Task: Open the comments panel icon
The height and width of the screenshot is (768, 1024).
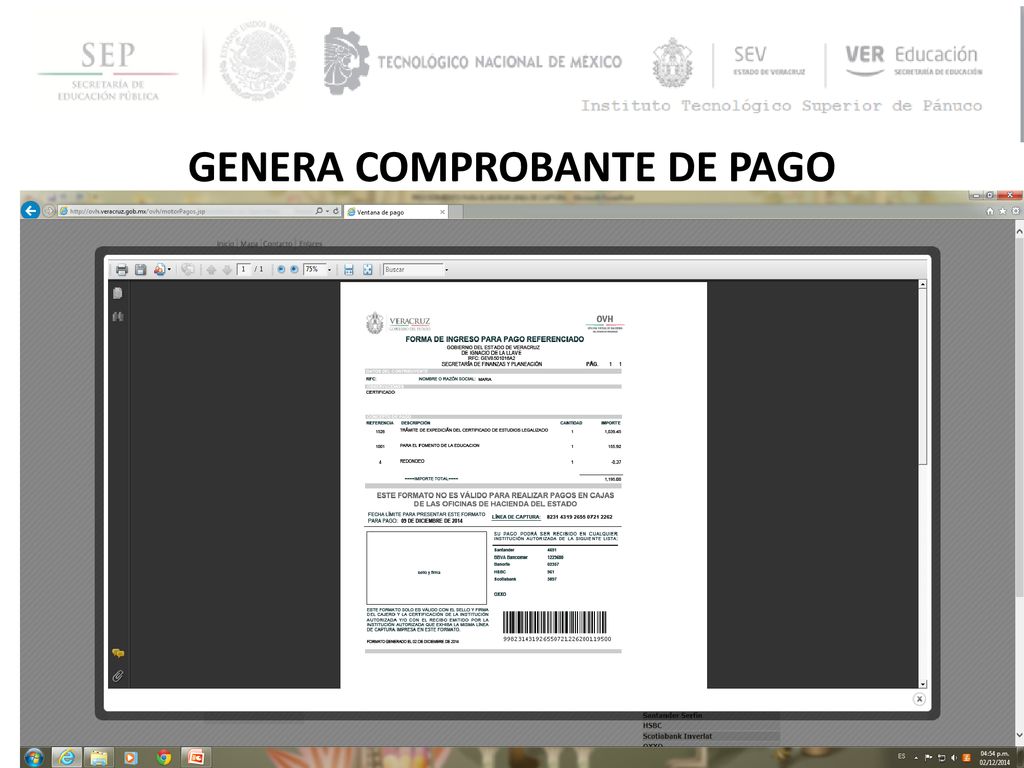Action: [118, 653]
